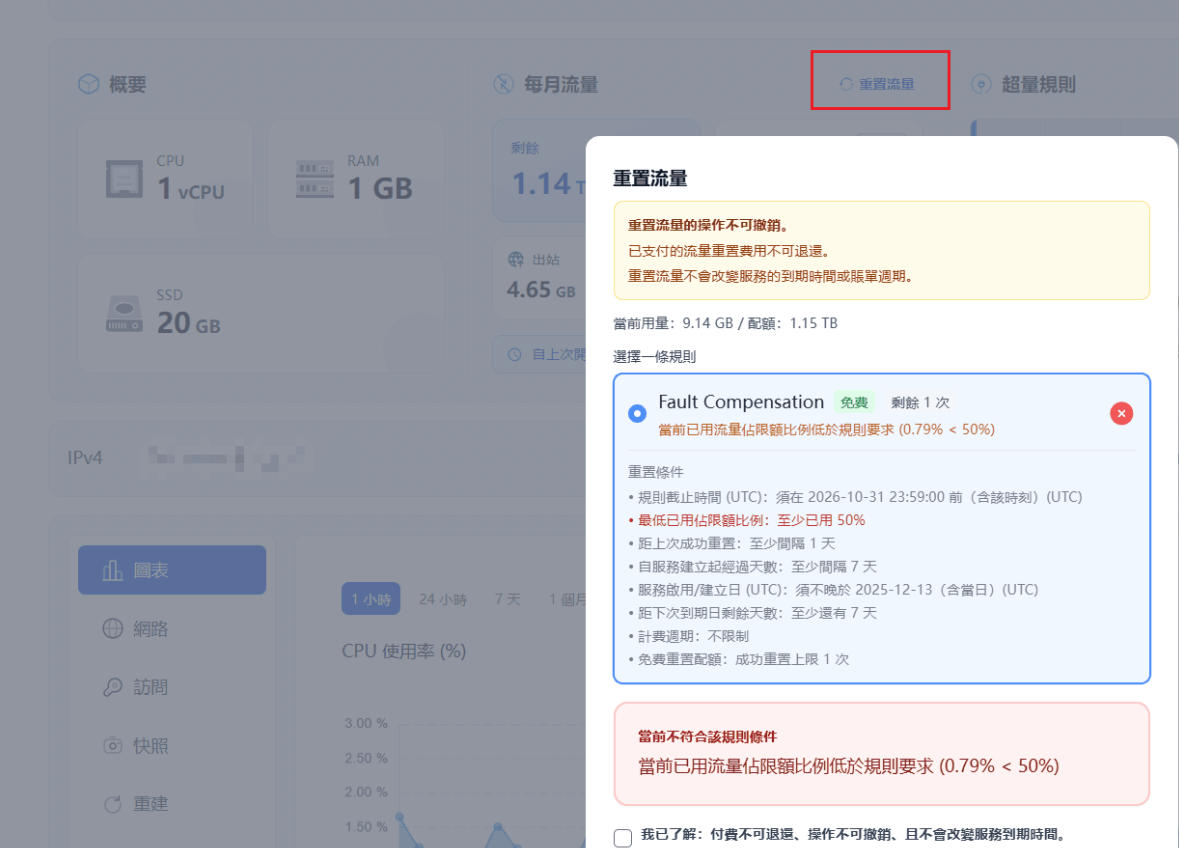This screenshot has height=848, width=1179.
Task: Open the 圖表 sidebar tab
Action: [172, 570]
